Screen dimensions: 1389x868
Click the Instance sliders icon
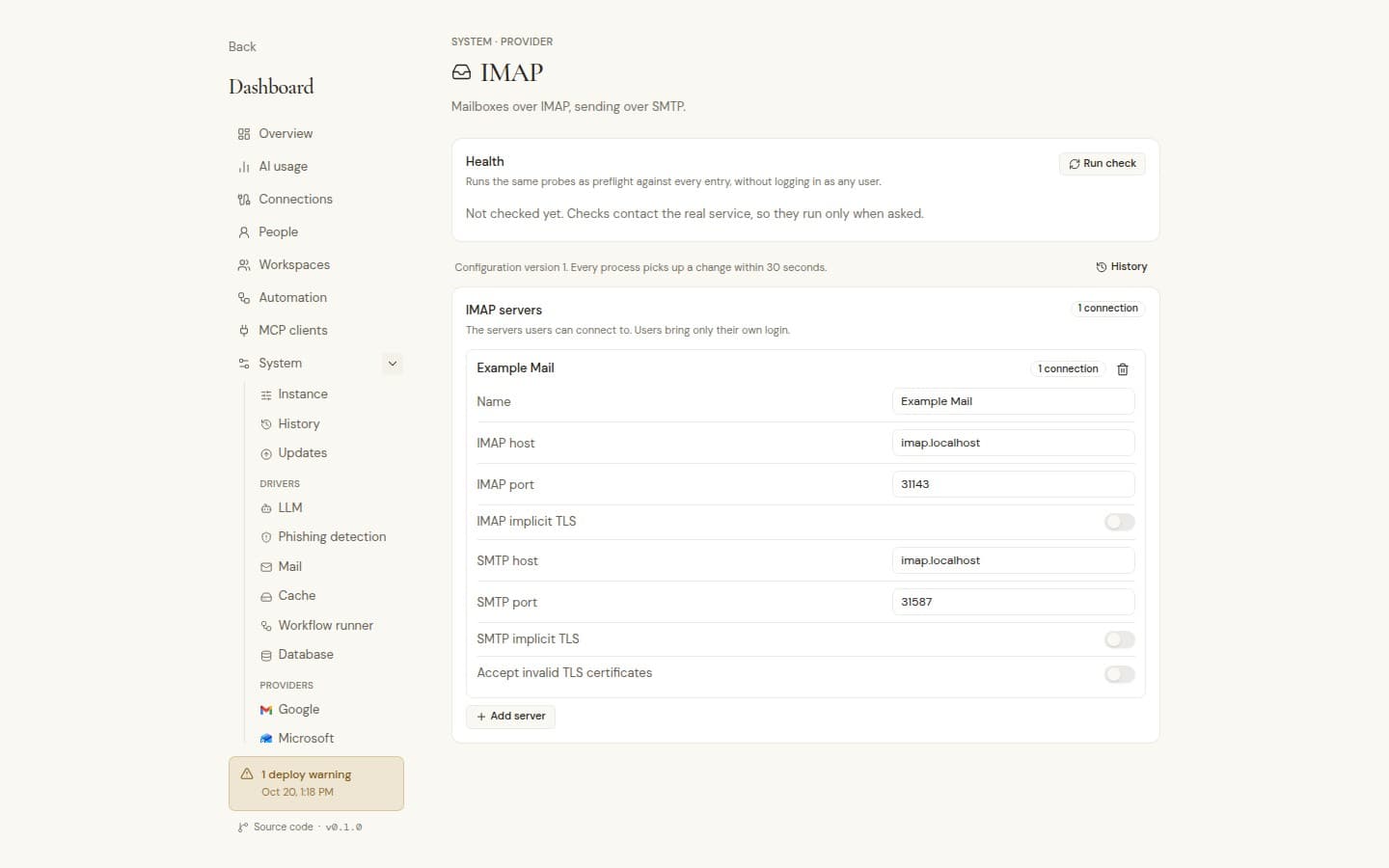point(266,394)
